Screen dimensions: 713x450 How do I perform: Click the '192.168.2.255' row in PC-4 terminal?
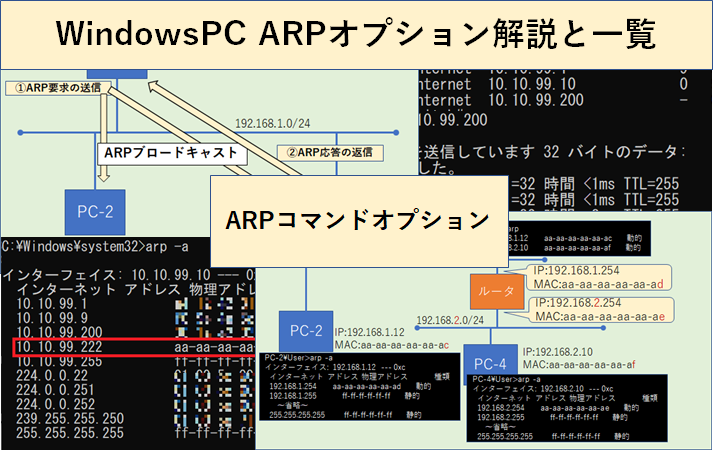552,417
